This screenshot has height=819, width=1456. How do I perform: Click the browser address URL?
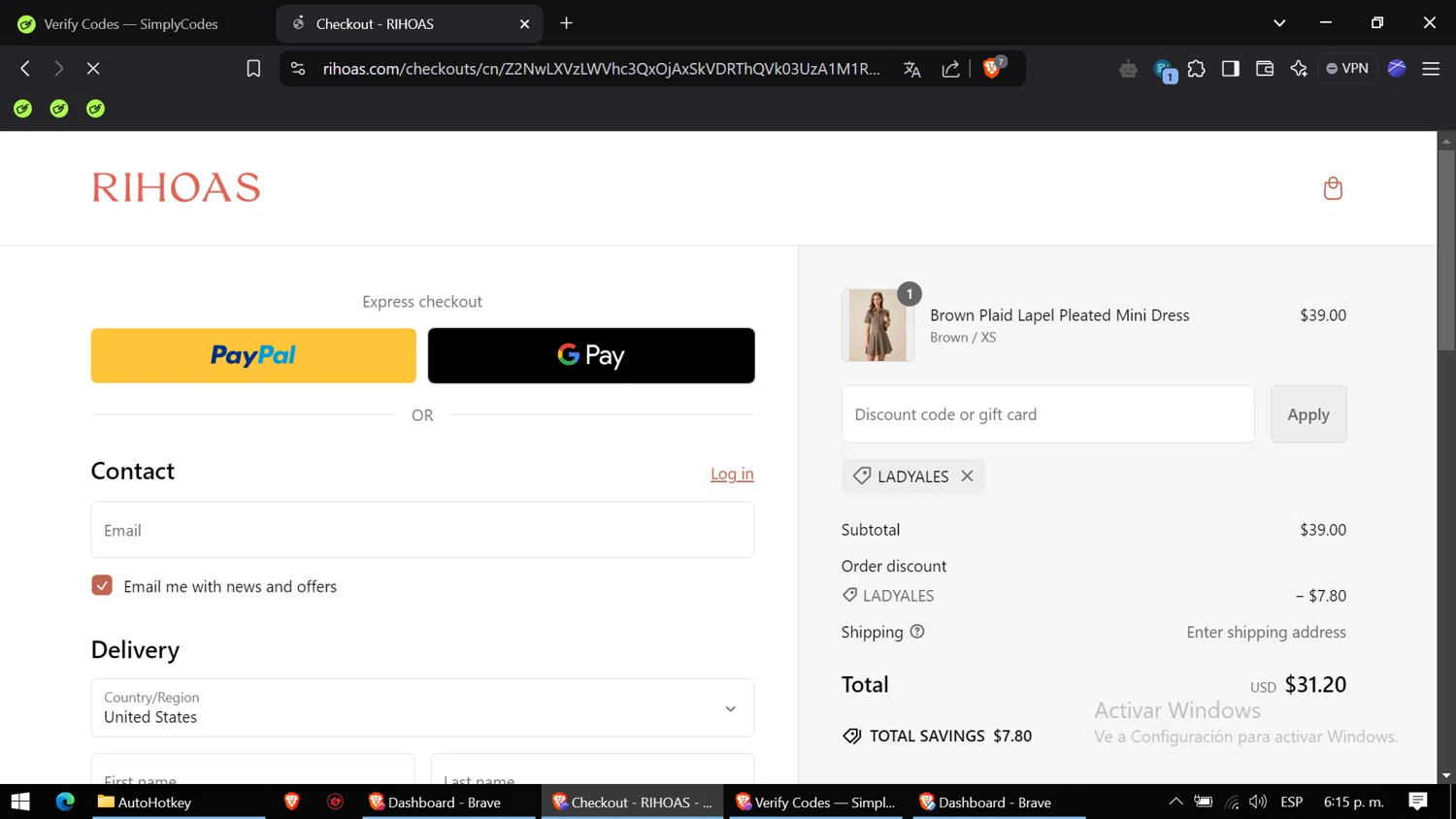(602, 68)
